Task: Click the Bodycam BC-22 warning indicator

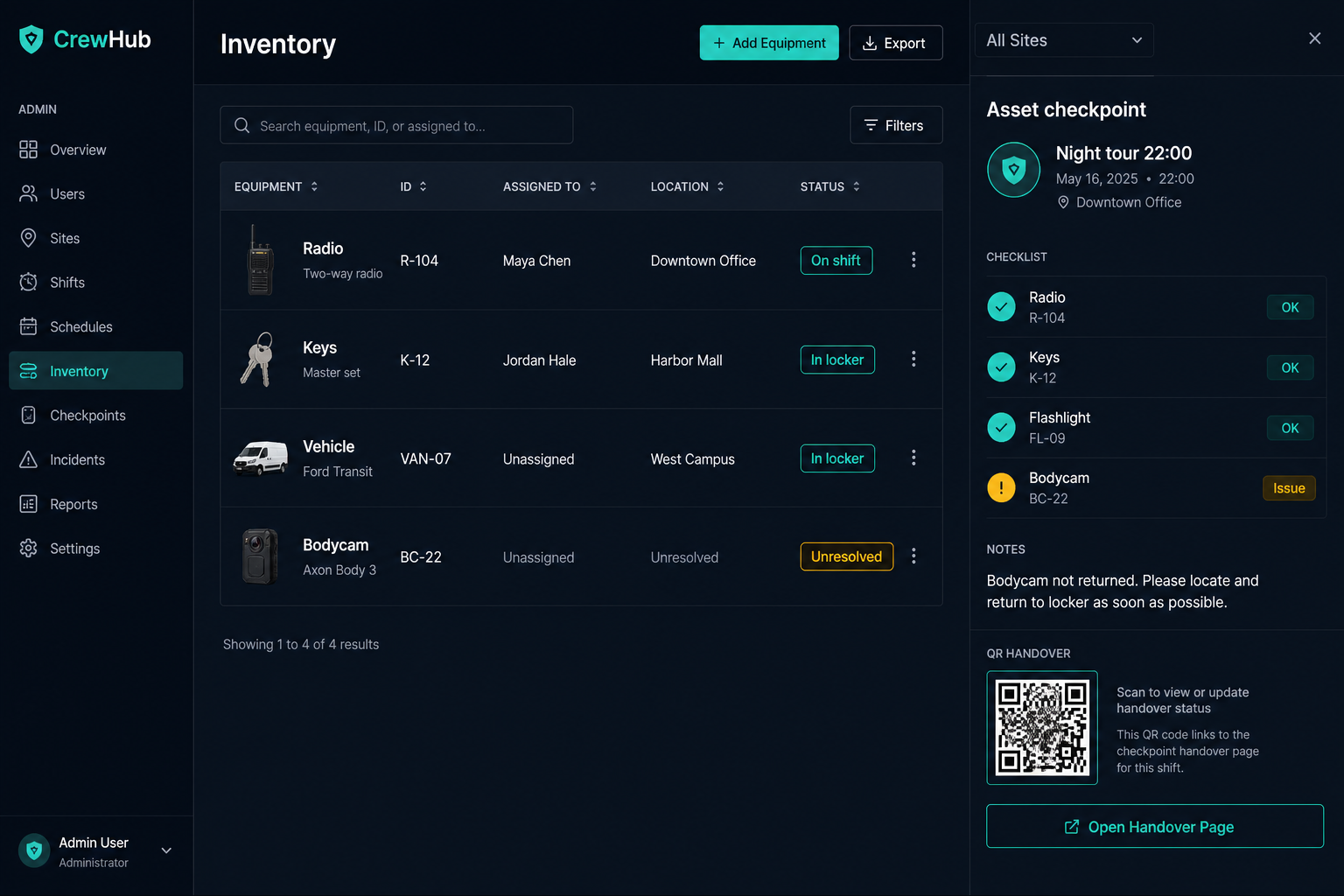Action: point(1001,488)
